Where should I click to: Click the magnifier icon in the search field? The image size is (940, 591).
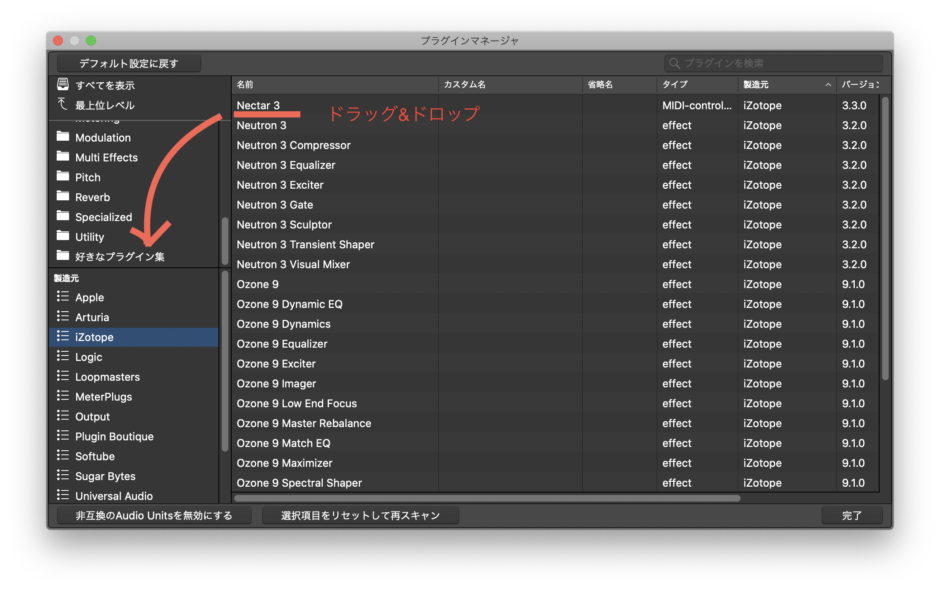(673, 61)
